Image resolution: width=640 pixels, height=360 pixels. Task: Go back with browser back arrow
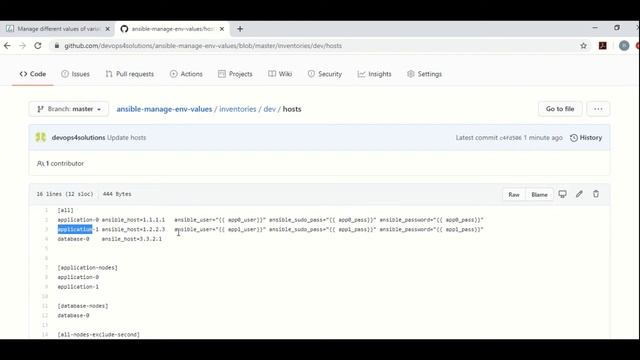(x=7, y=46)
